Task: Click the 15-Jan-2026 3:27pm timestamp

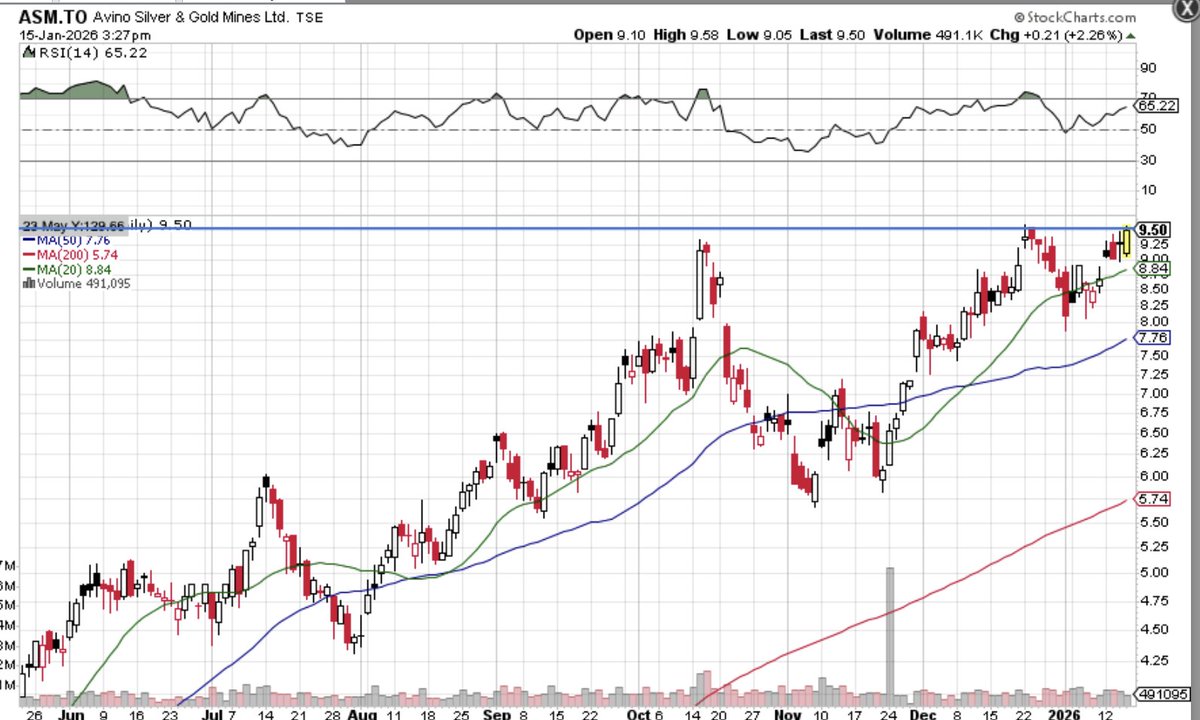Action: (x=86, y=35)
